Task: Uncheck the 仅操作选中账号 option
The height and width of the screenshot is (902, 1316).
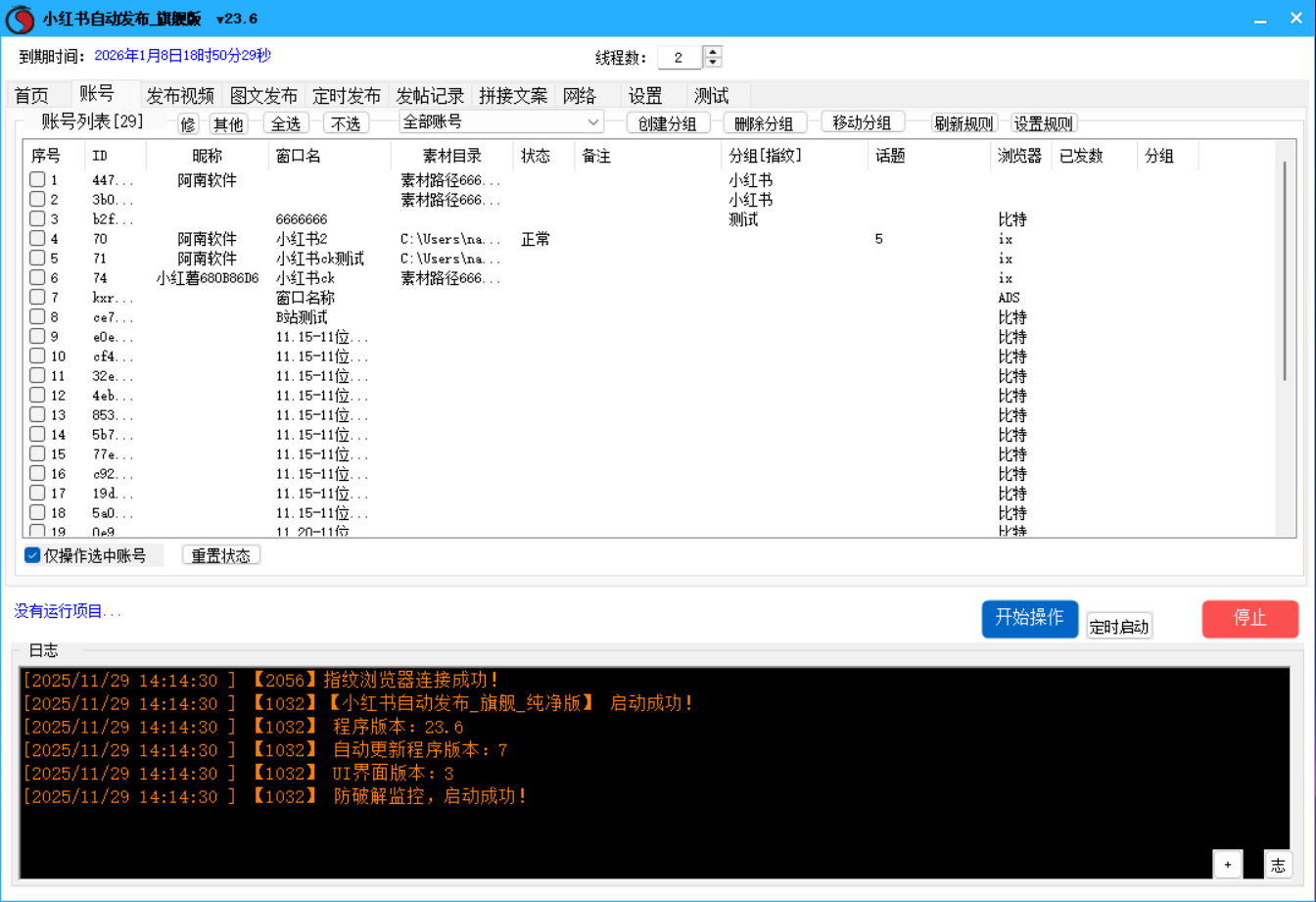Action: click(x=33, y=555)
